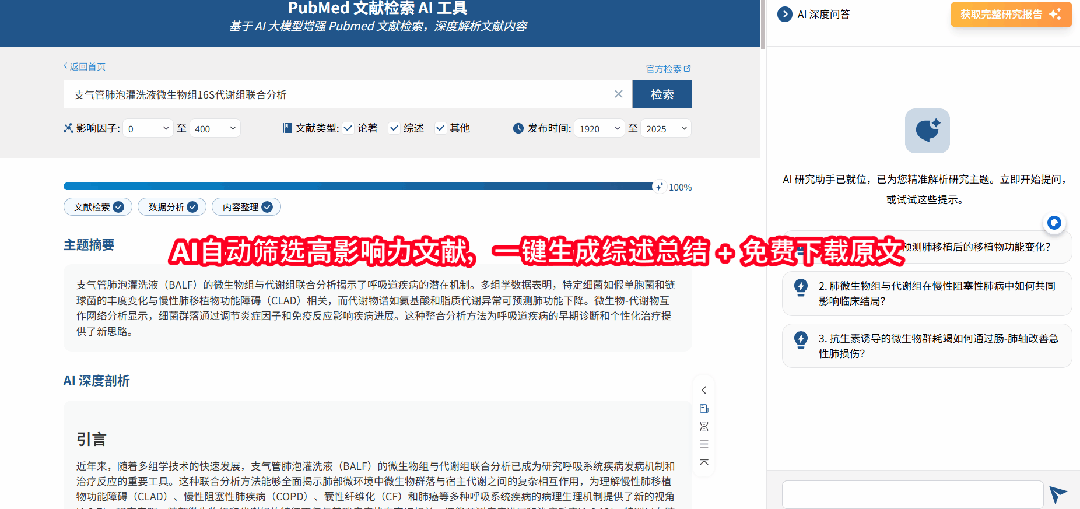Clear the search box with X icon
This screenshot has width=1080, height=509.
(x=619, y=94)
